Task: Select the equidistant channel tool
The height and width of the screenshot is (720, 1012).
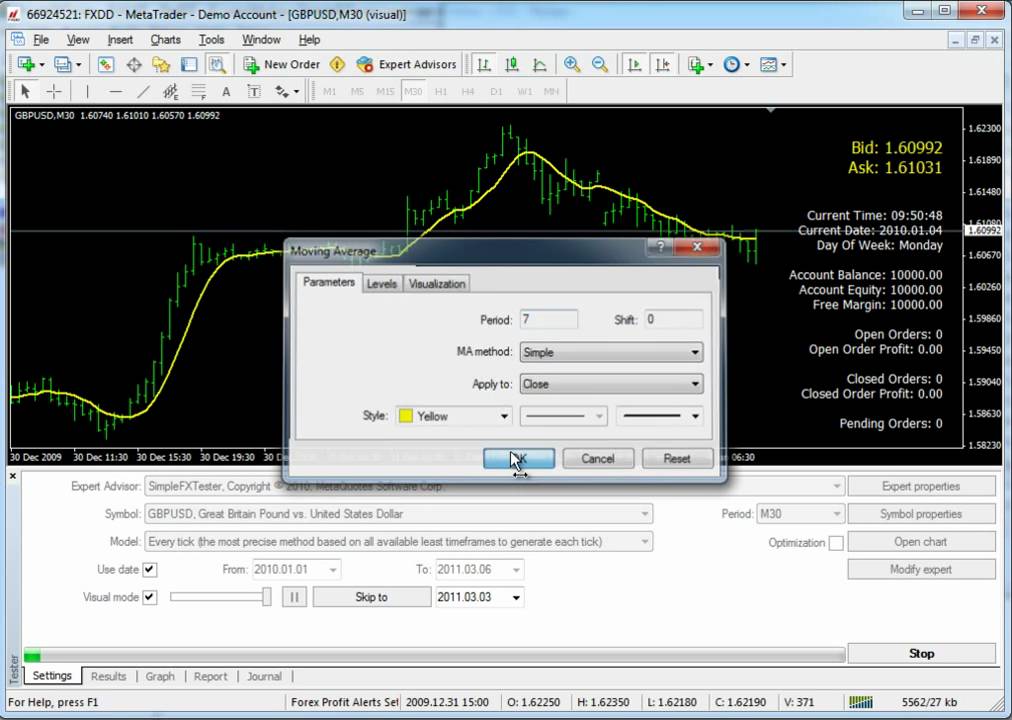Action: [170, 92]
